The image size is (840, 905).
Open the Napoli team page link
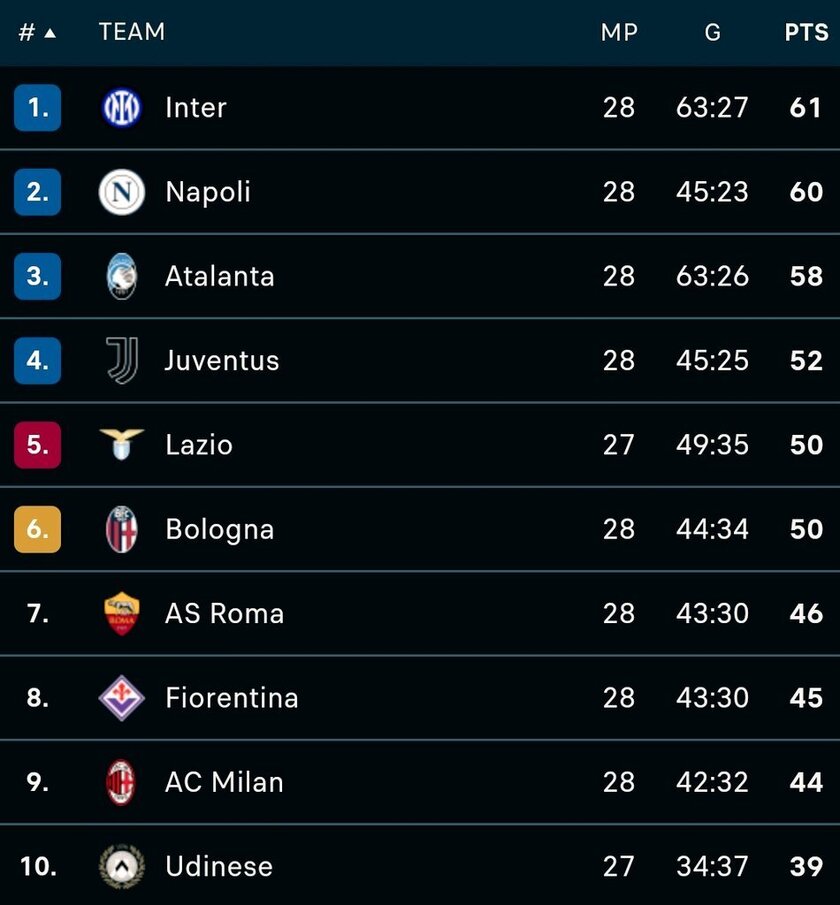[x=208, y=192]
